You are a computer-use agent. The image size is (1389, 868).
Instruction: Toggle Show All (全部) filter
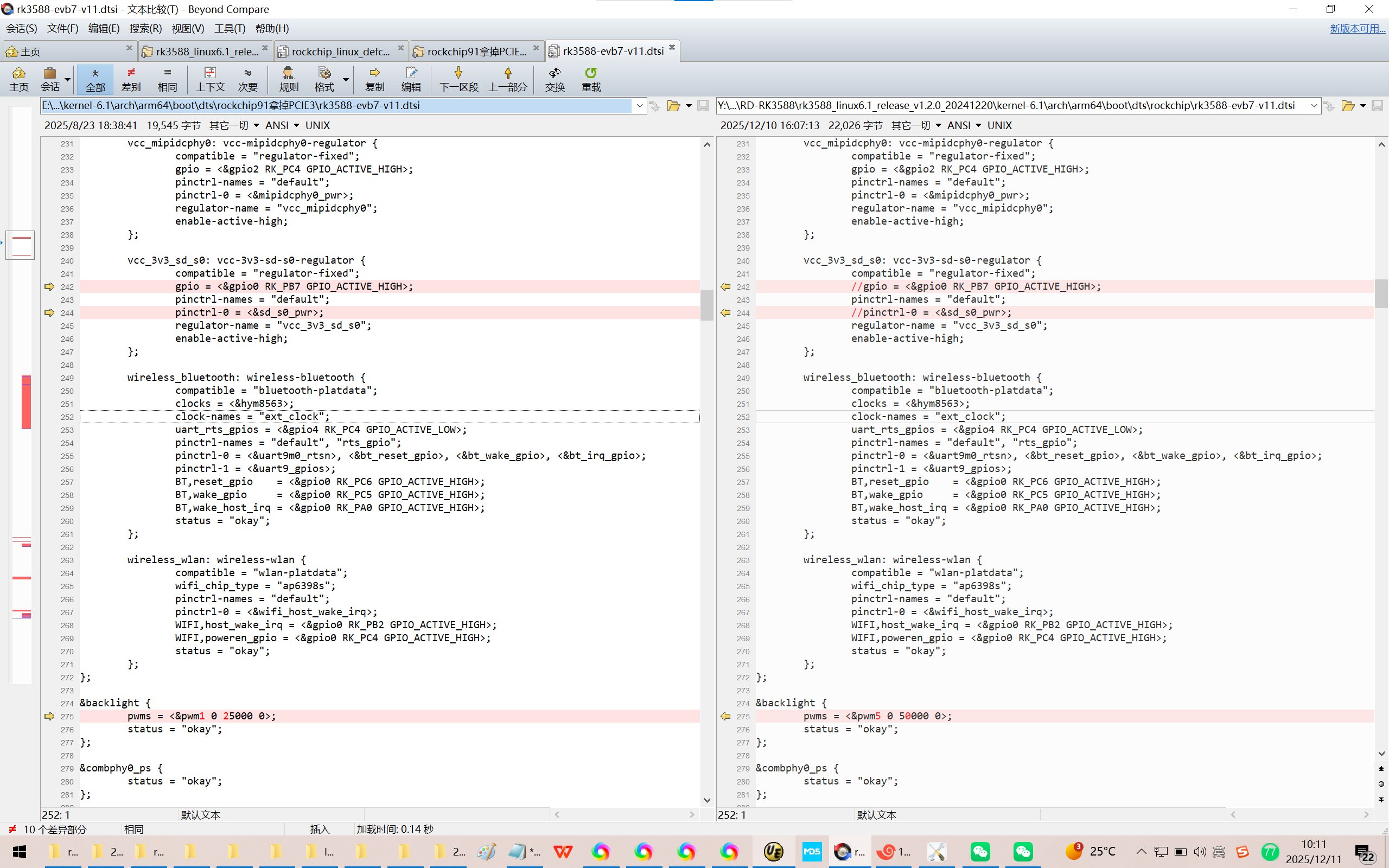pyautogui.click(x=95, y=79)
